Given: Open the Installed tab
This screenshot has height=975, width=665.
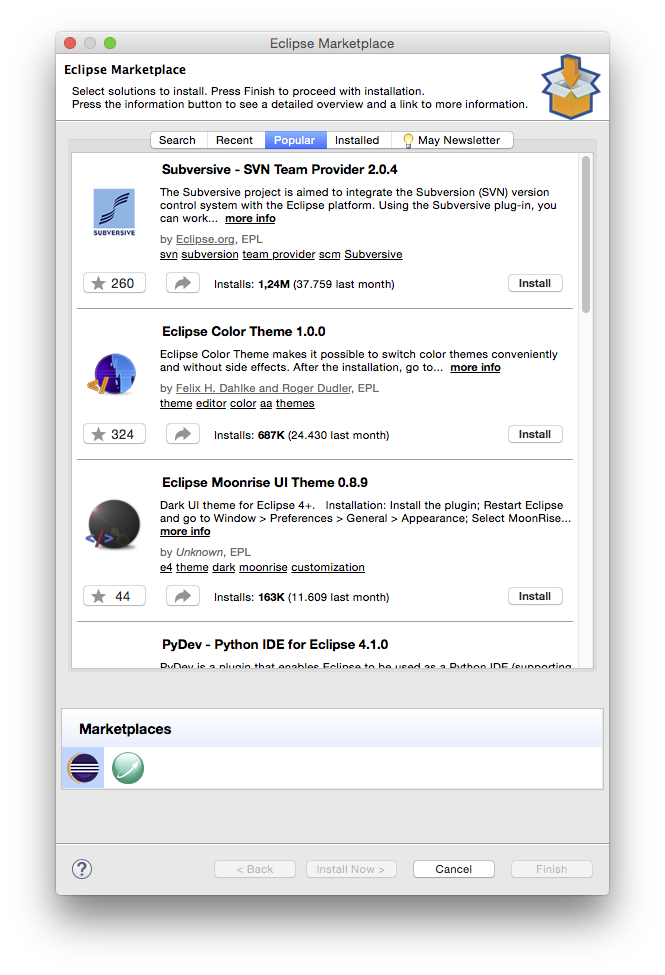Looking at the screenshot, I should (x=357, y=140).
